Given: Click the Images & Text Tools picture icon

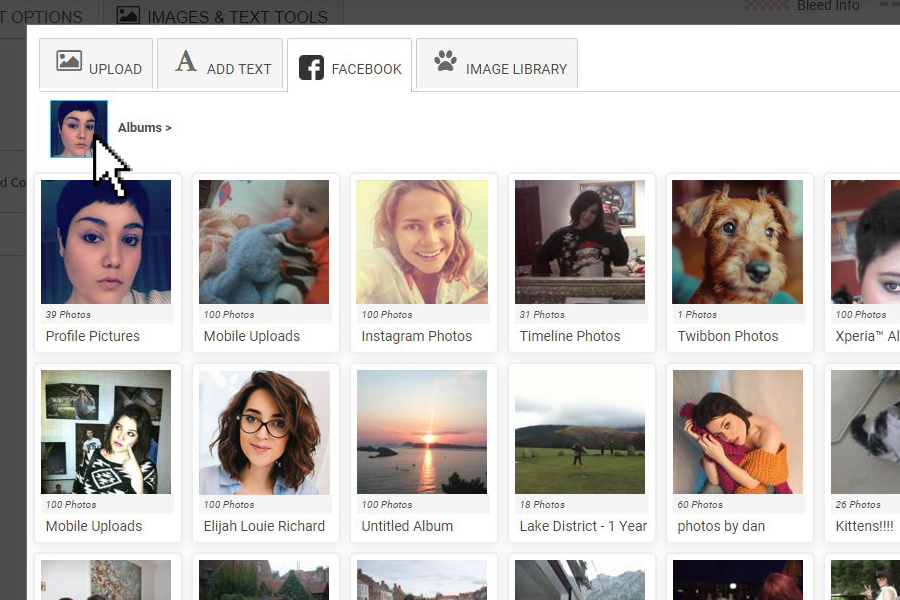Looking at the screenshot, I should [x=128, y=14].
